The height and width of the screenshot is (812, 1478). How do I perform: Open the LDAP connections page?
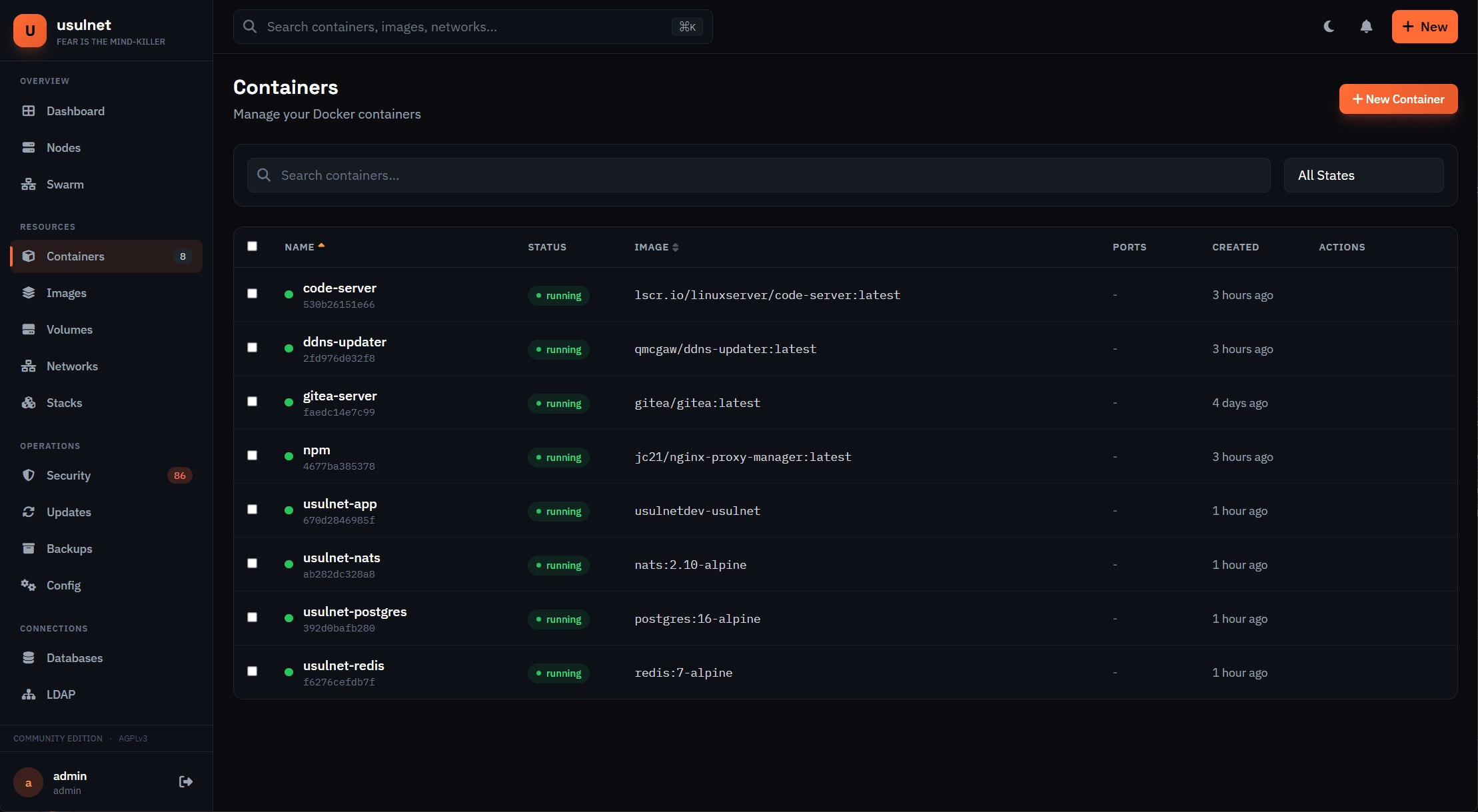(61, 694)
